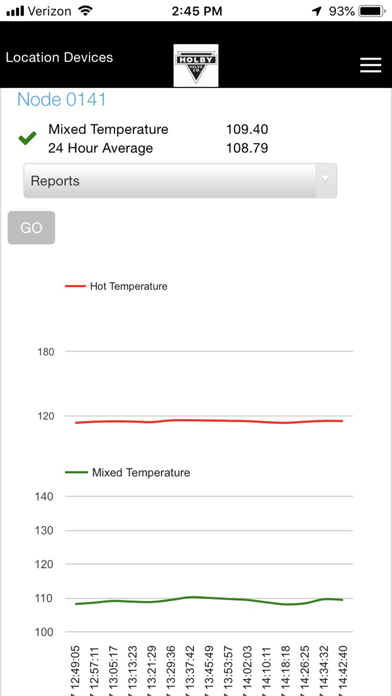Viewport: 392px width, 696px height.
Task: Toggle the Mixed Temperature legend series
Action: [x=127, y=473]
